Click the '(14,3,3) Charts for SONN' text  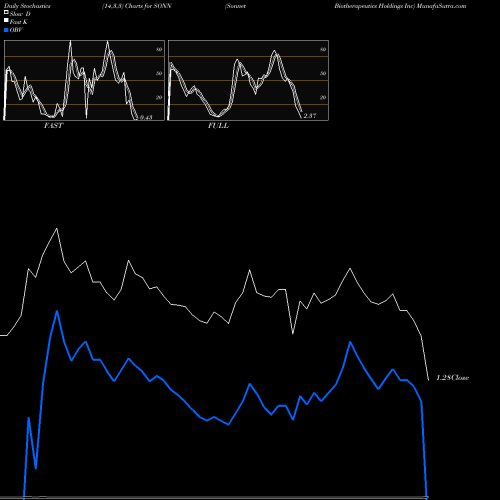(137, 6)
